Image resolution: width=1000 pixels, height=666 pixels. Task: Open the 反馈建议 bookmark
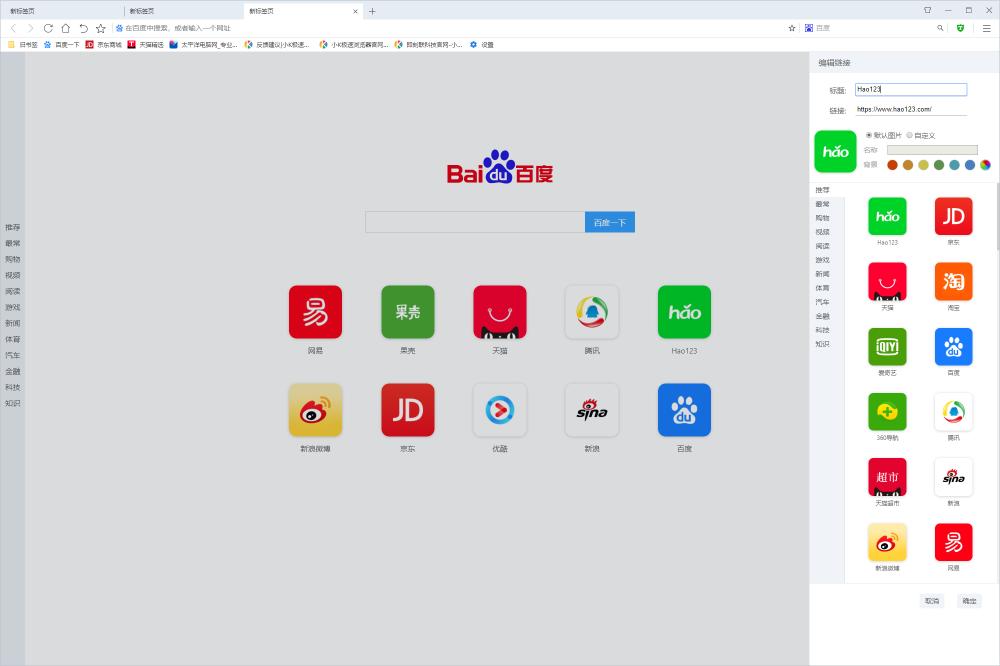point(277,45)
